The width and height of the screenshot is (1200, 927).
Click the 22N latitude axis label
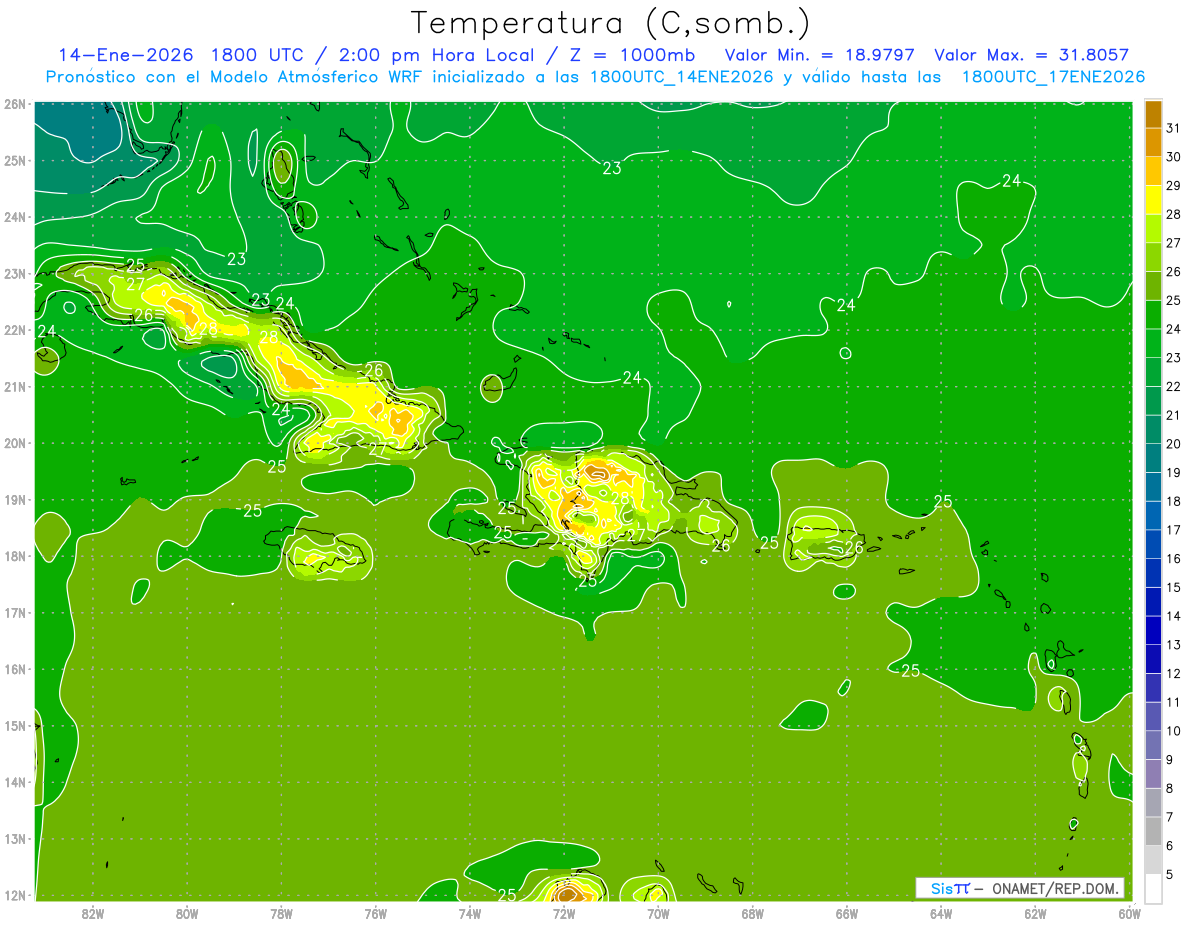[14, 330]
